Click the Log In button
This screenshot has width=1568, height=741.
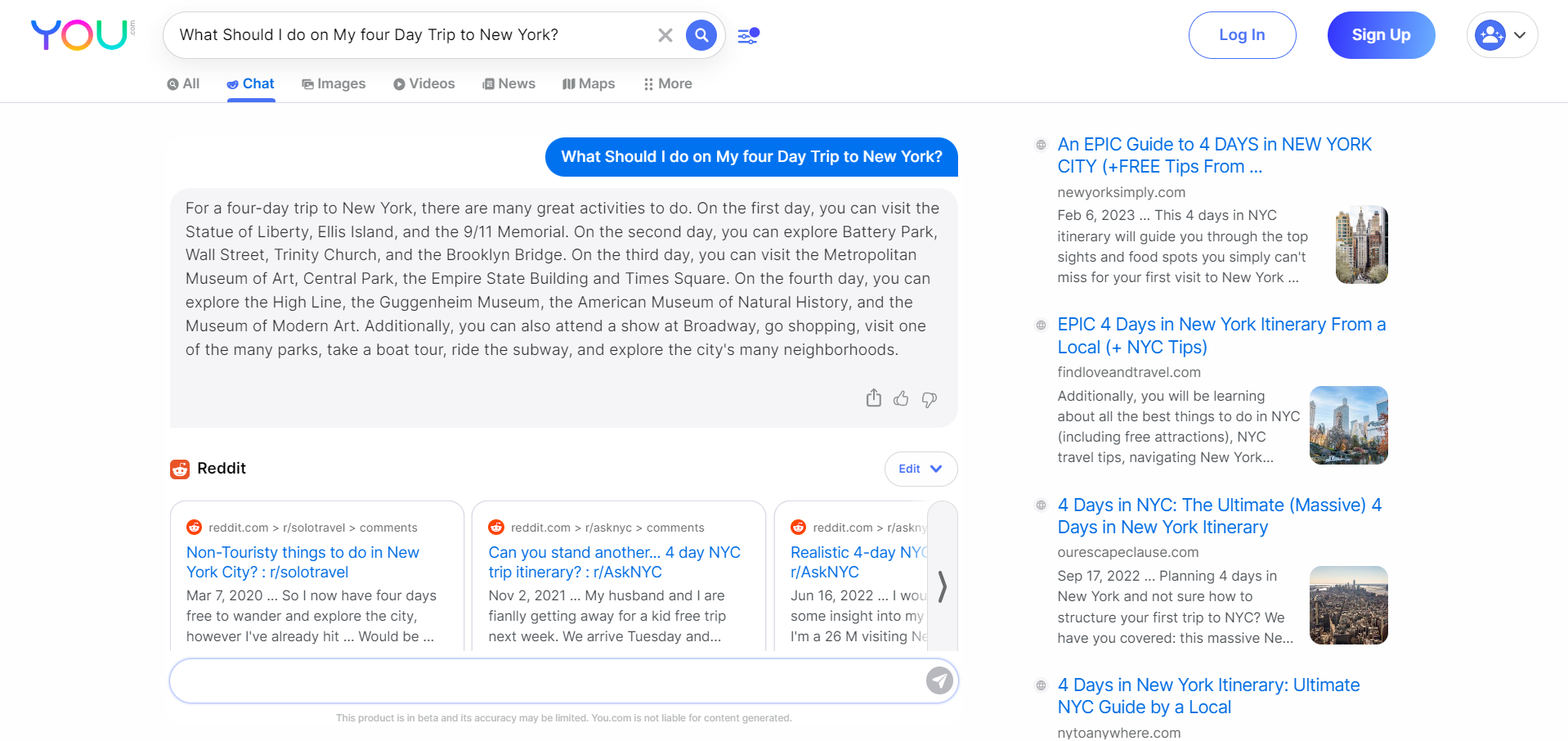pyautogui.click(x=1242, y=35)
